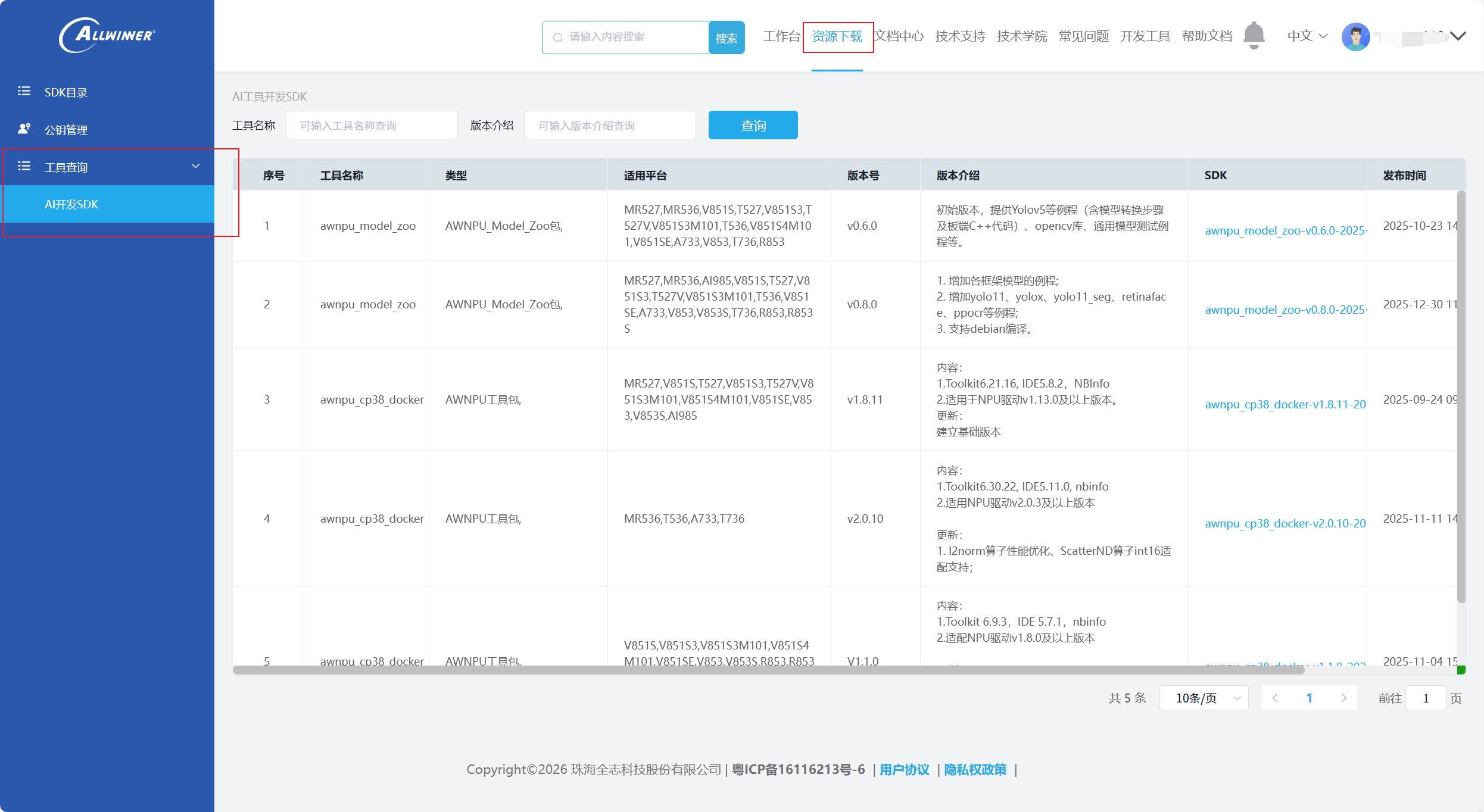Click the user avatar picture
The height and width of the screenshot is (812, 1484).
click(1355, 37)
